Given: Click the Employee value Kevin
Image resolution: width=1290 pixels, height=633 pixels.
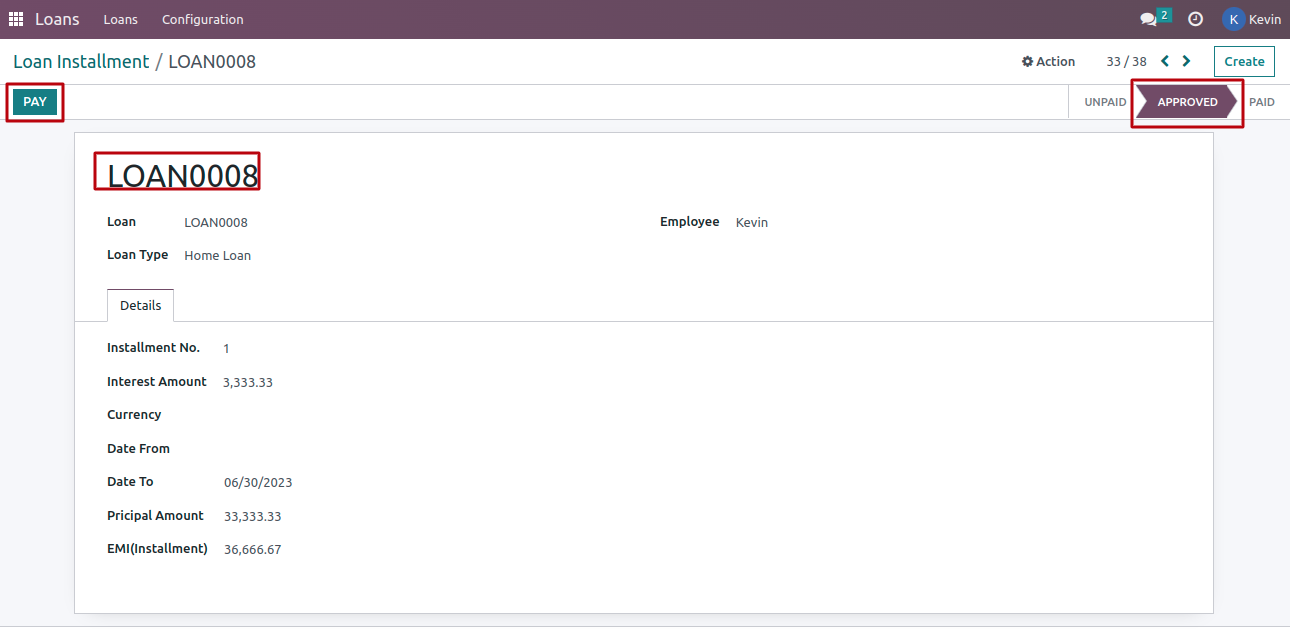Looking at the screenshot, I should [x=752, y=222].
